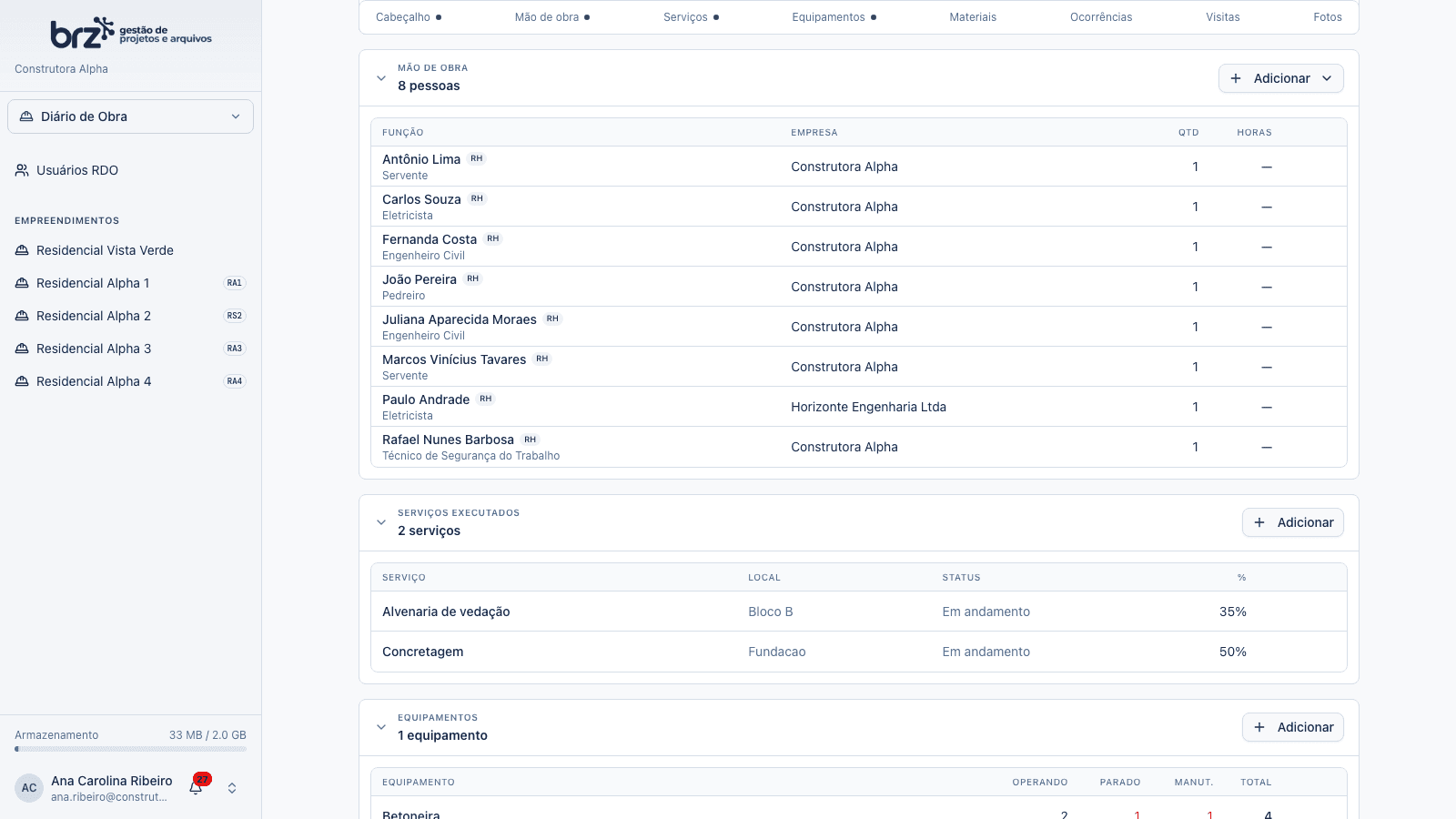Image resolution: width=1456 pixels, height=819 pixels.
Task: Click RH badge next to Antônio Lima
Action: (x=477, y=158)
